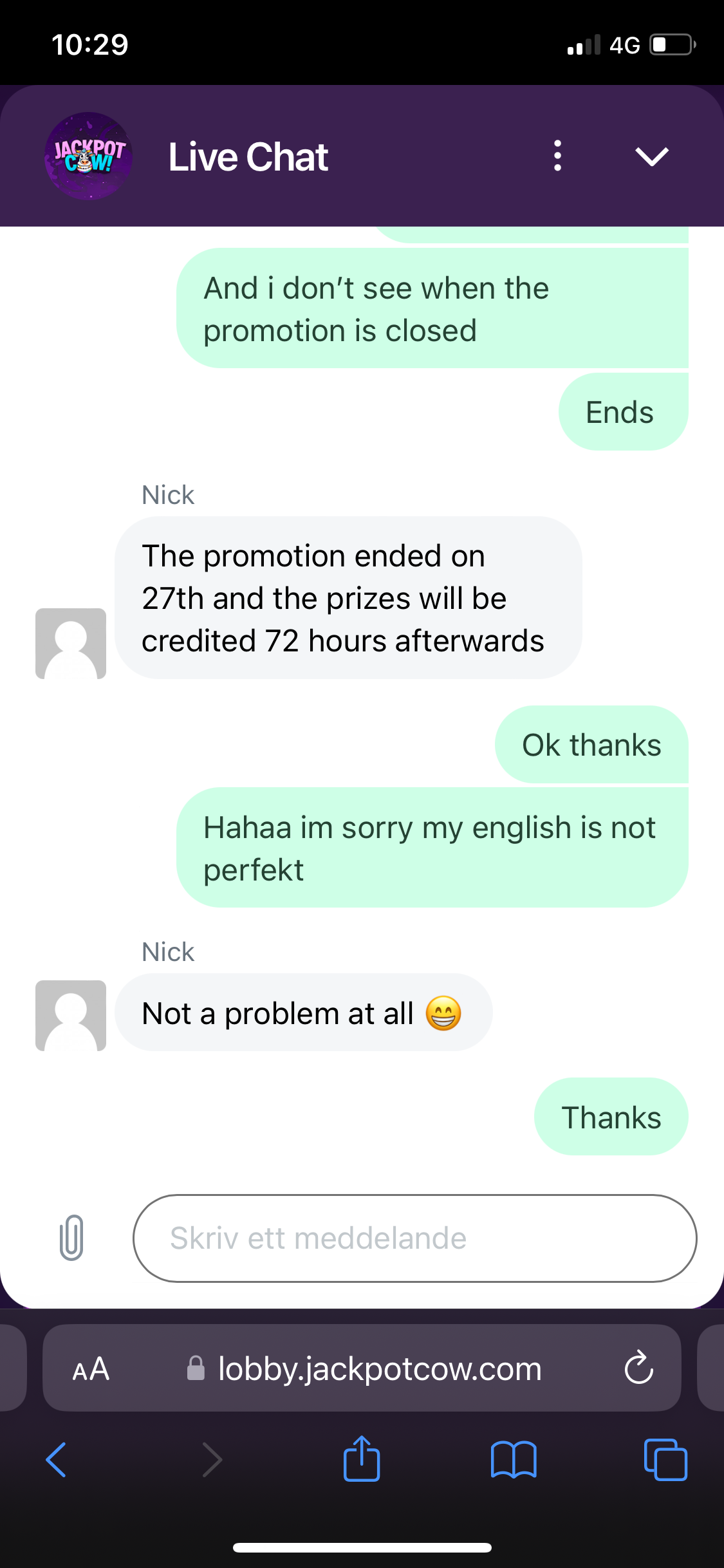Tap the Safari forward arrow
This screenshot has width=724, height=1568.
click(212, 1459)
